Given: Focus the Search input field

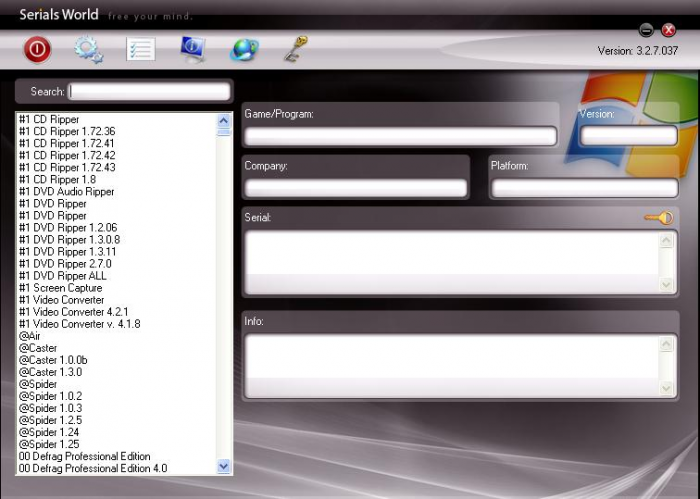Looking at the screenshot, I should (149, 91).
